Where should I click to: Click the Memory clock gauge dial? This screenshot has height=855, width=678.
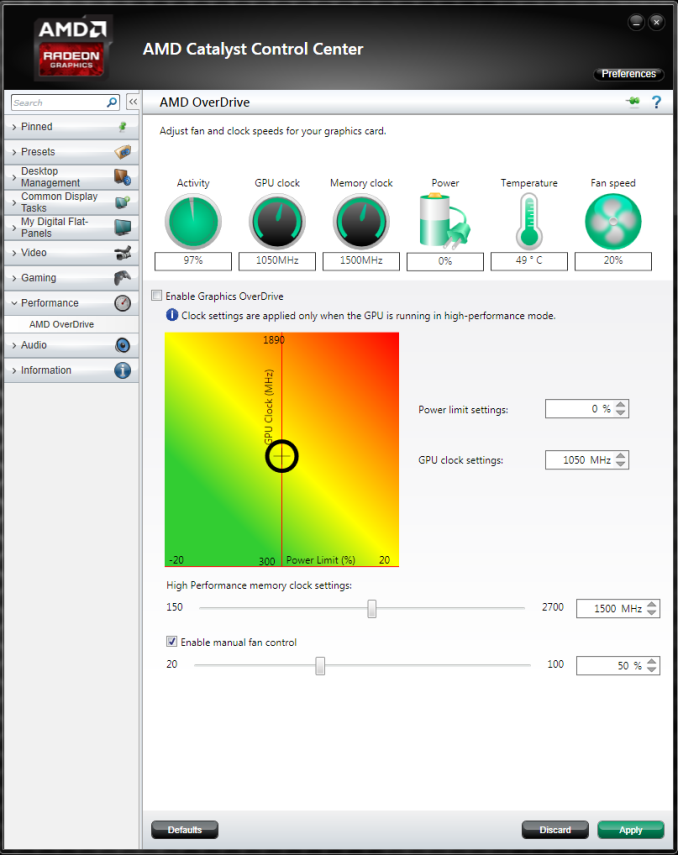361,221
